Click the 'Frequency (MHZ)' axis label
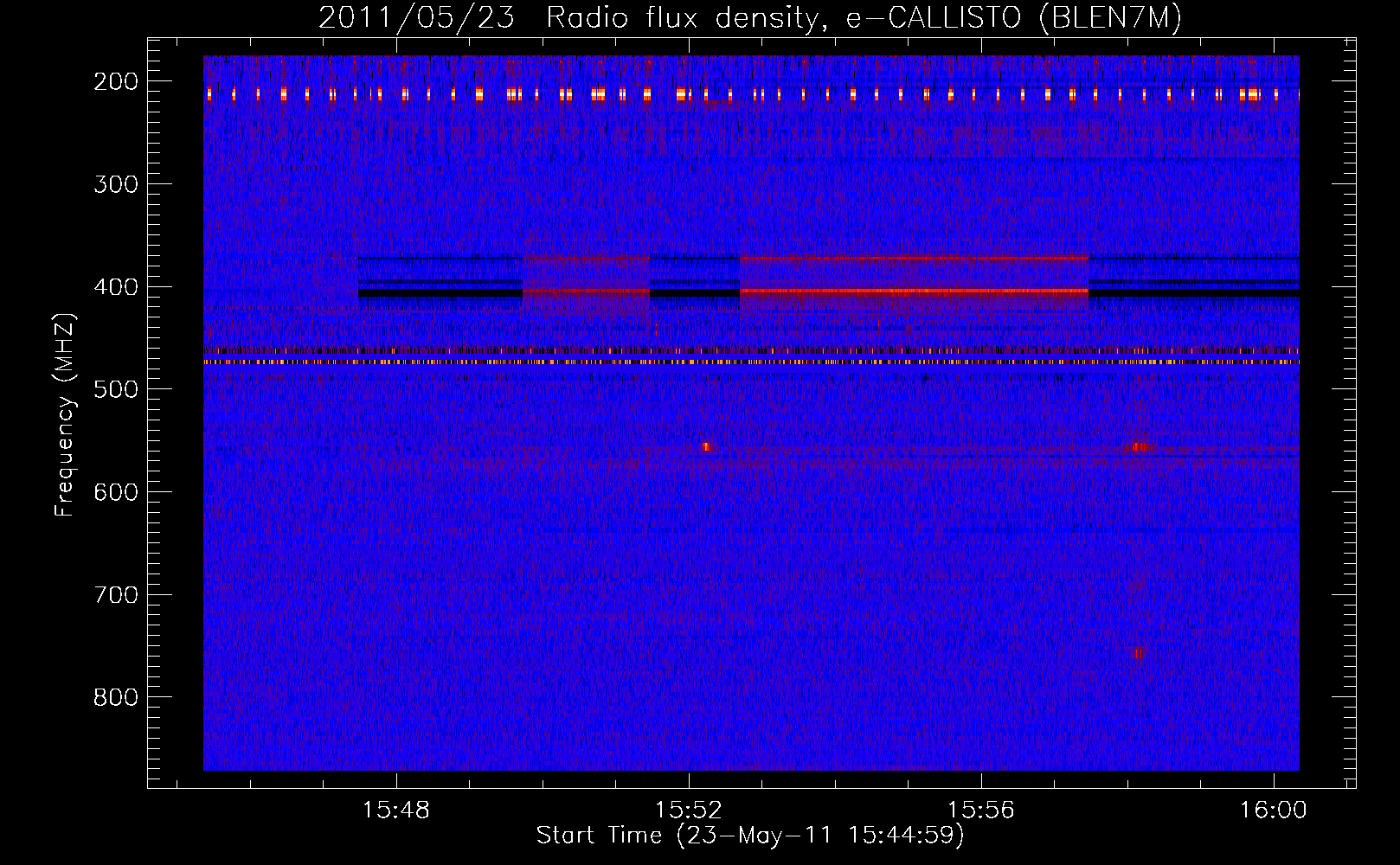 pyautogui.click(x=65, y=414)
